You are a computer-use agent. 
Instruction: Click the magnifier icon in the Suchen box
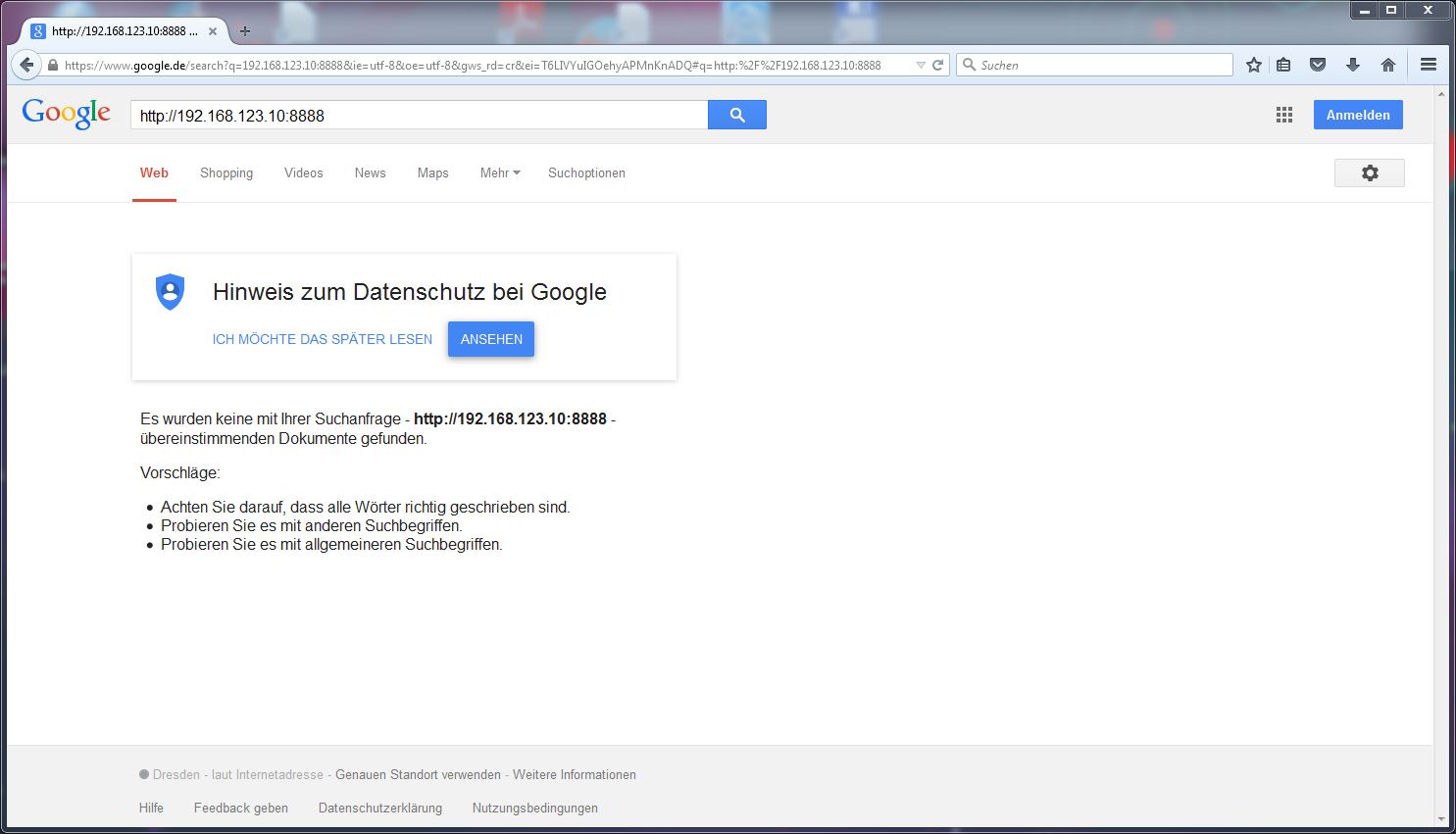[970, 65]
